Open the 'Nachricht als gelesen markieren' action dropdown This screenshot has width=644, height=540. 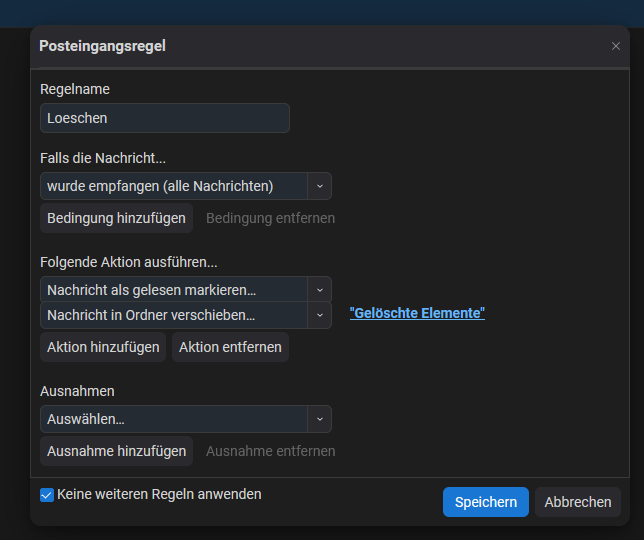(x=186, y=290)
